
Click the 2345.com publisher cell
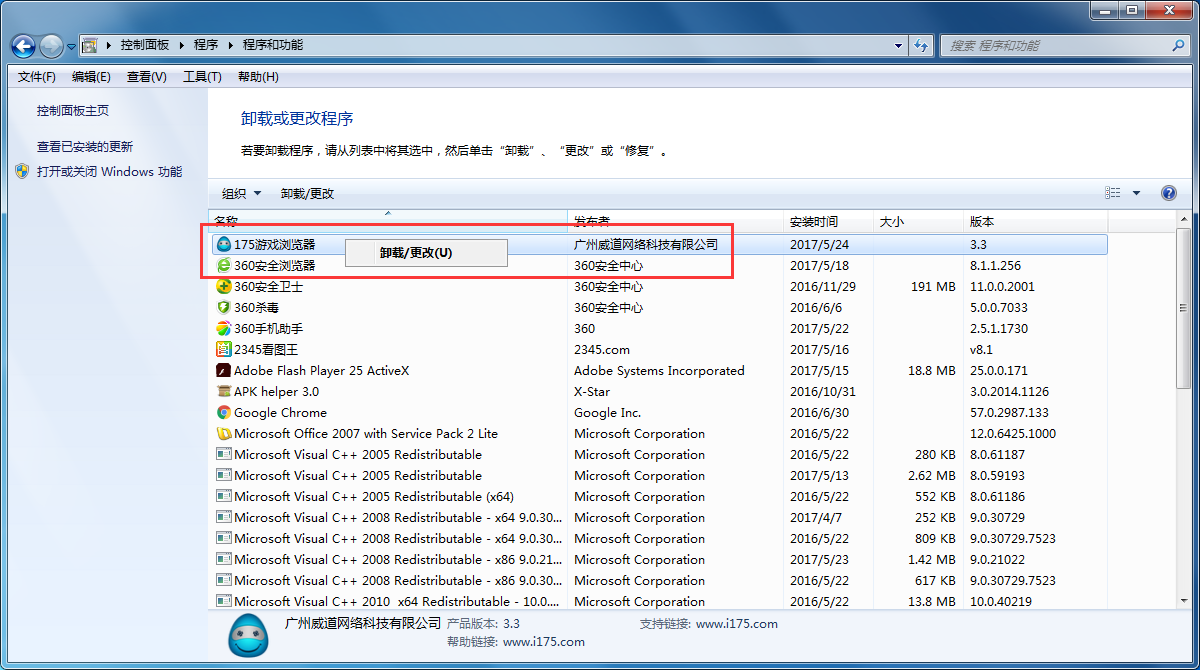(x=602, y=349)
